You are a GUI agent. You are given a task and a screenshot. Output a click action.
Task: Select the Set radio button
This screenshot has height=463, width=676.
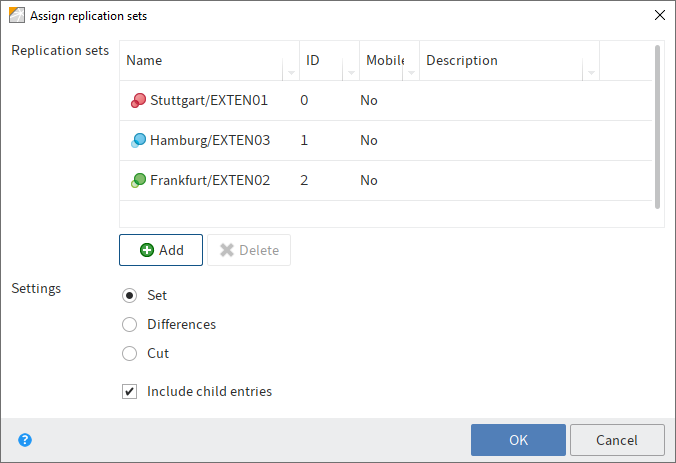tap(129, 295)
